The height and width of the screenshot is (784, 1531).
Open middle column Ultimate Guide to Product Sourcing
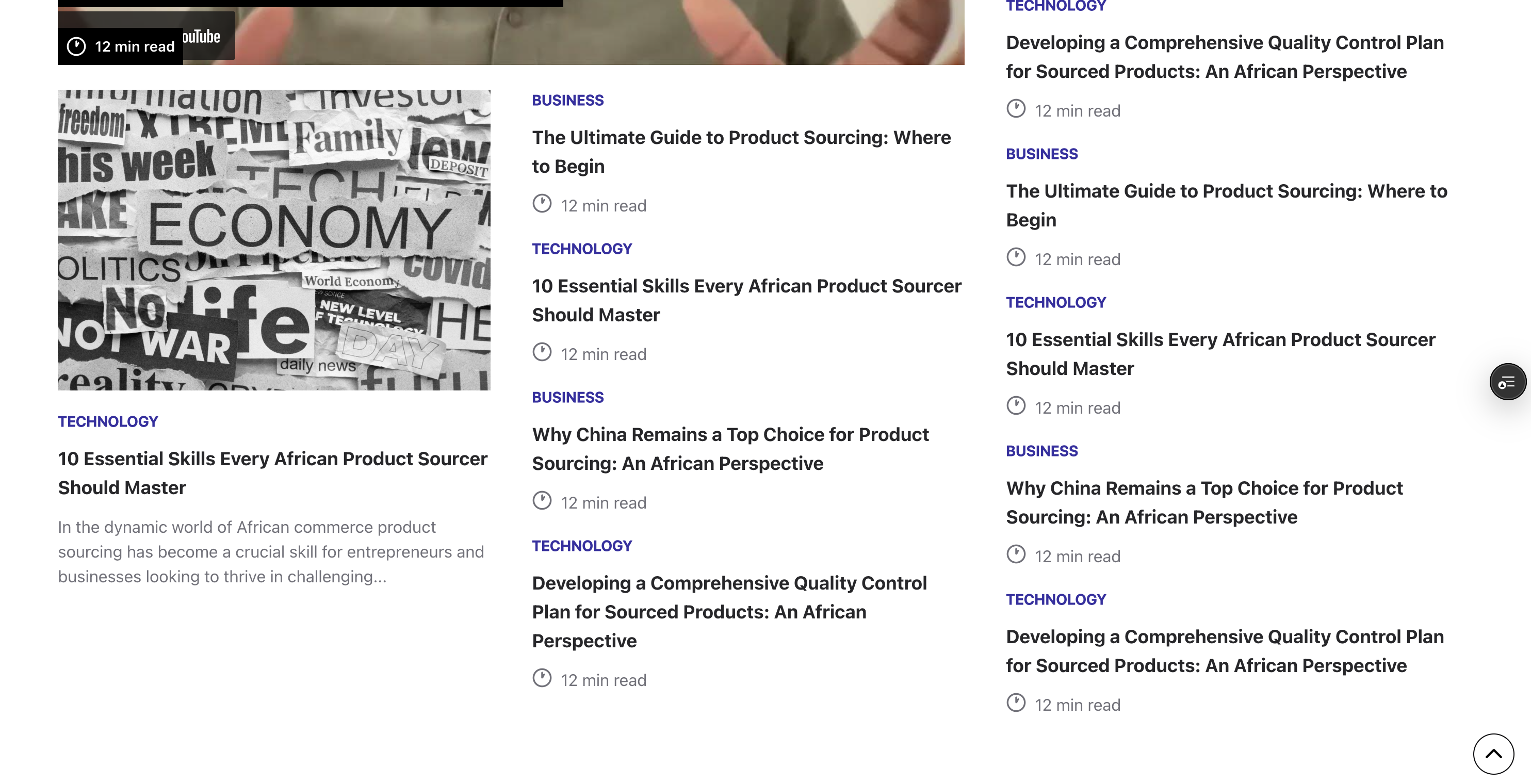pyautogui.click(x=741, y=152)
